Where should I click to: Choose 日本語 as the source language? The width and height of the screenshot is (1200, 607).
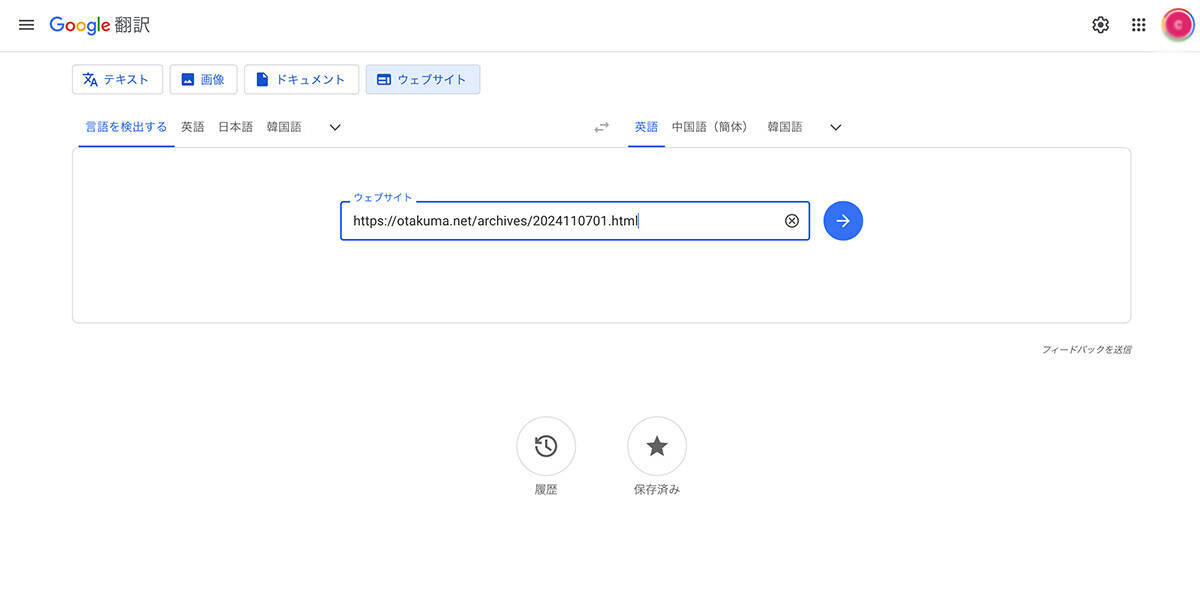coord(235,127)
